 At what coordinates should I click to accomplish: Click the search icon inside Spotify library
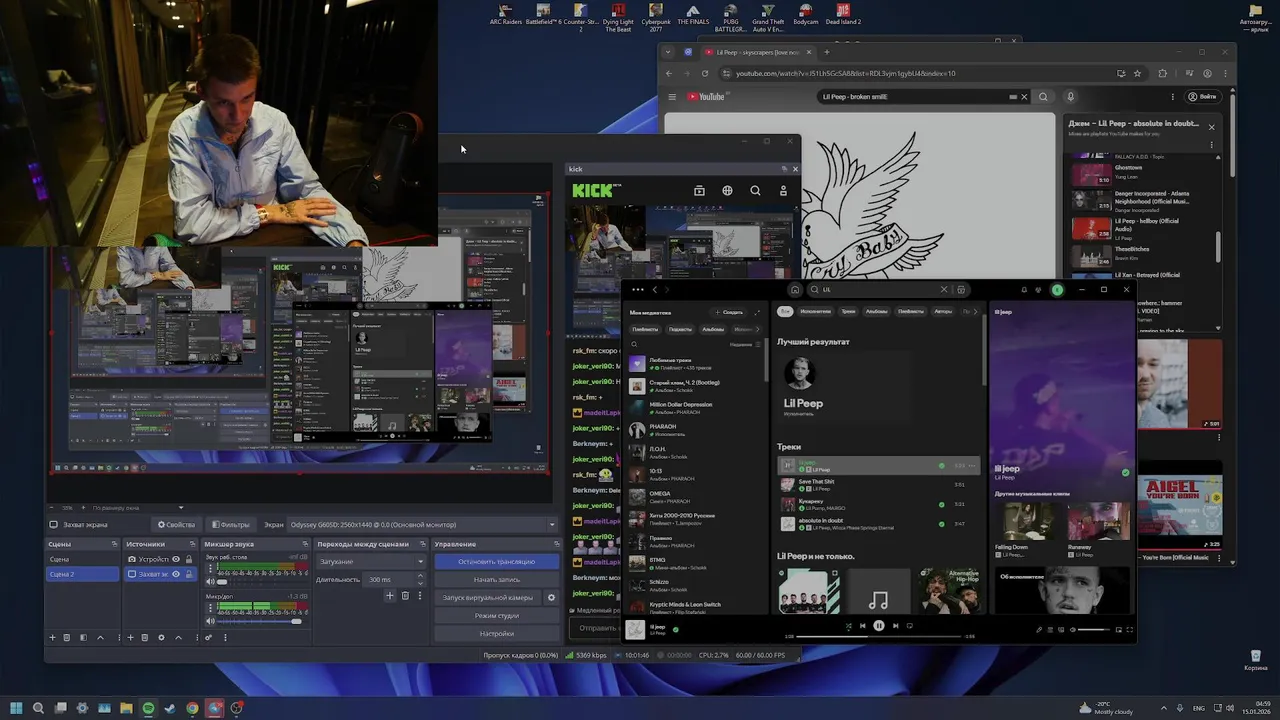634,344
